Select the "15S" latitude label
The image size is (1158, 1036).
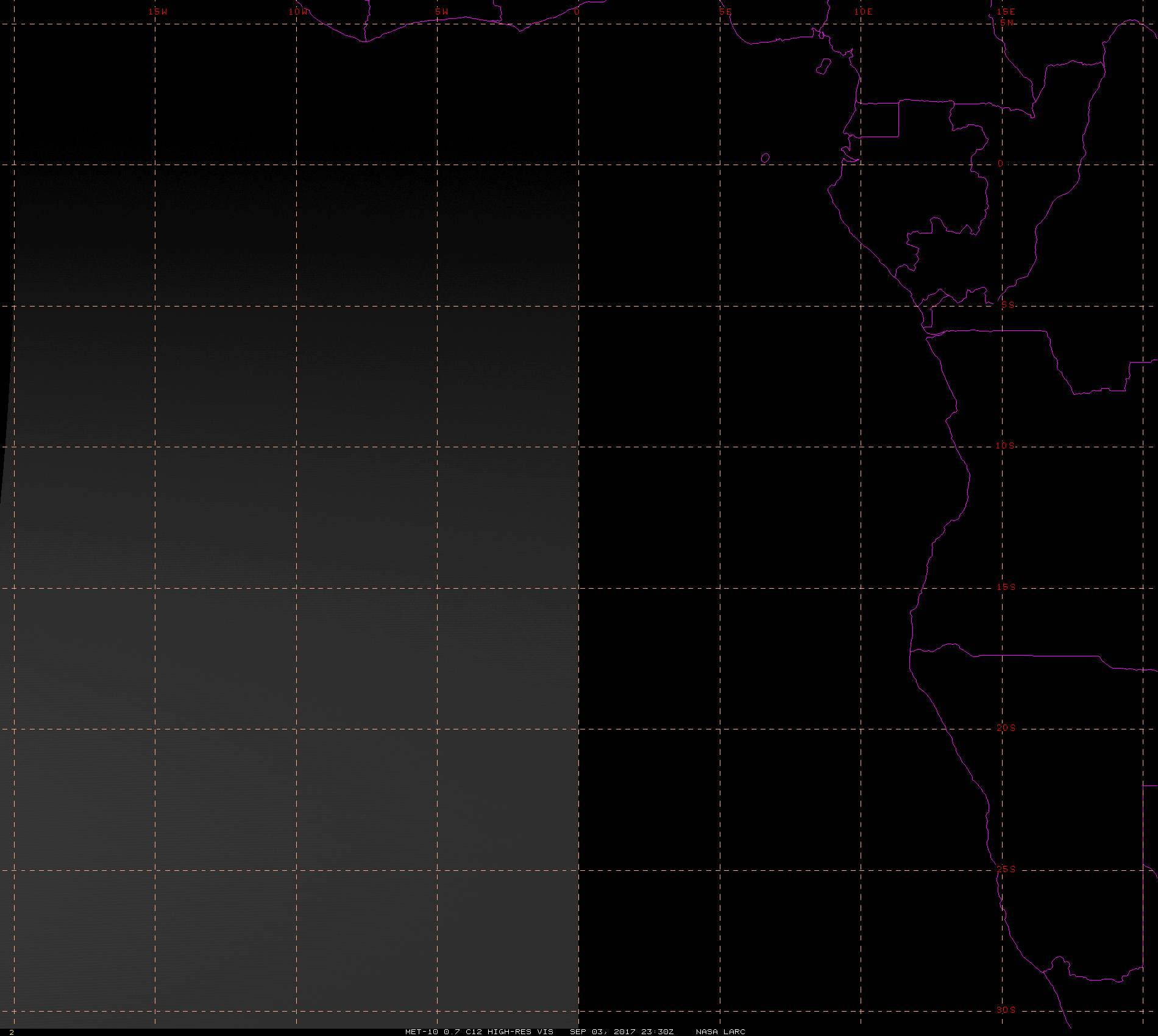1006,587
